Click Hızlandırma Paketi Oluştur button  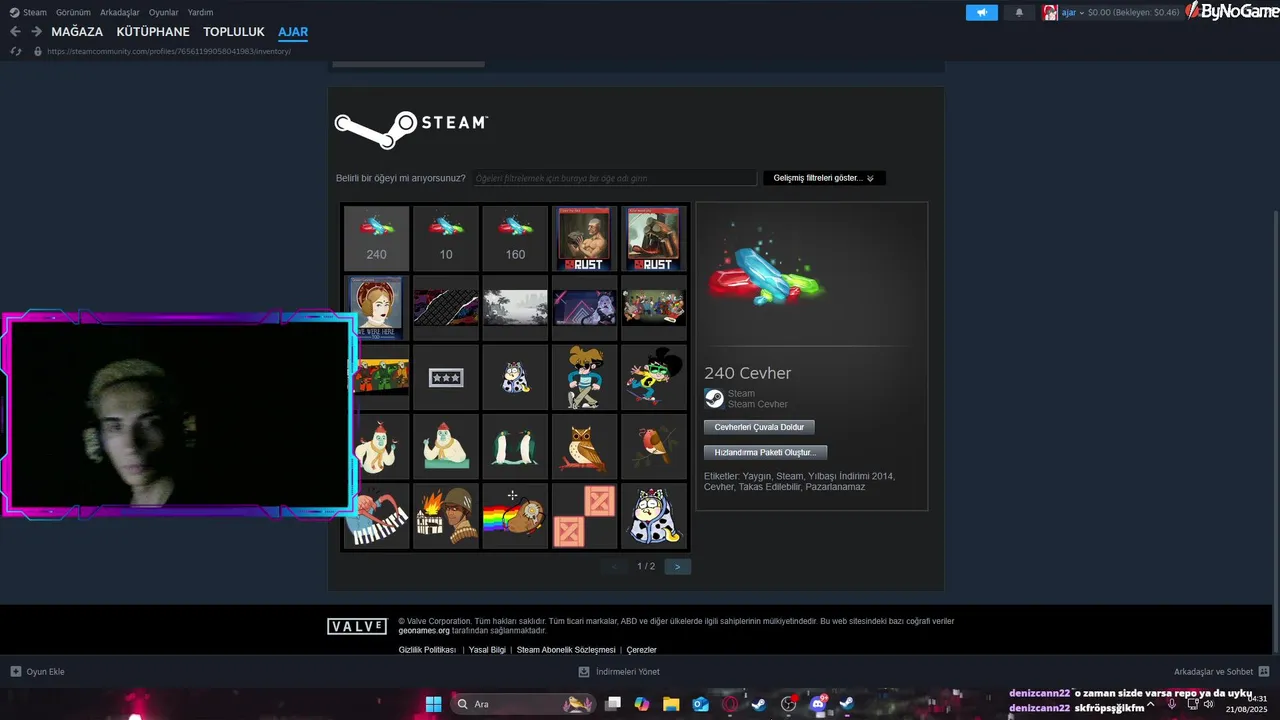click(765, 452)
